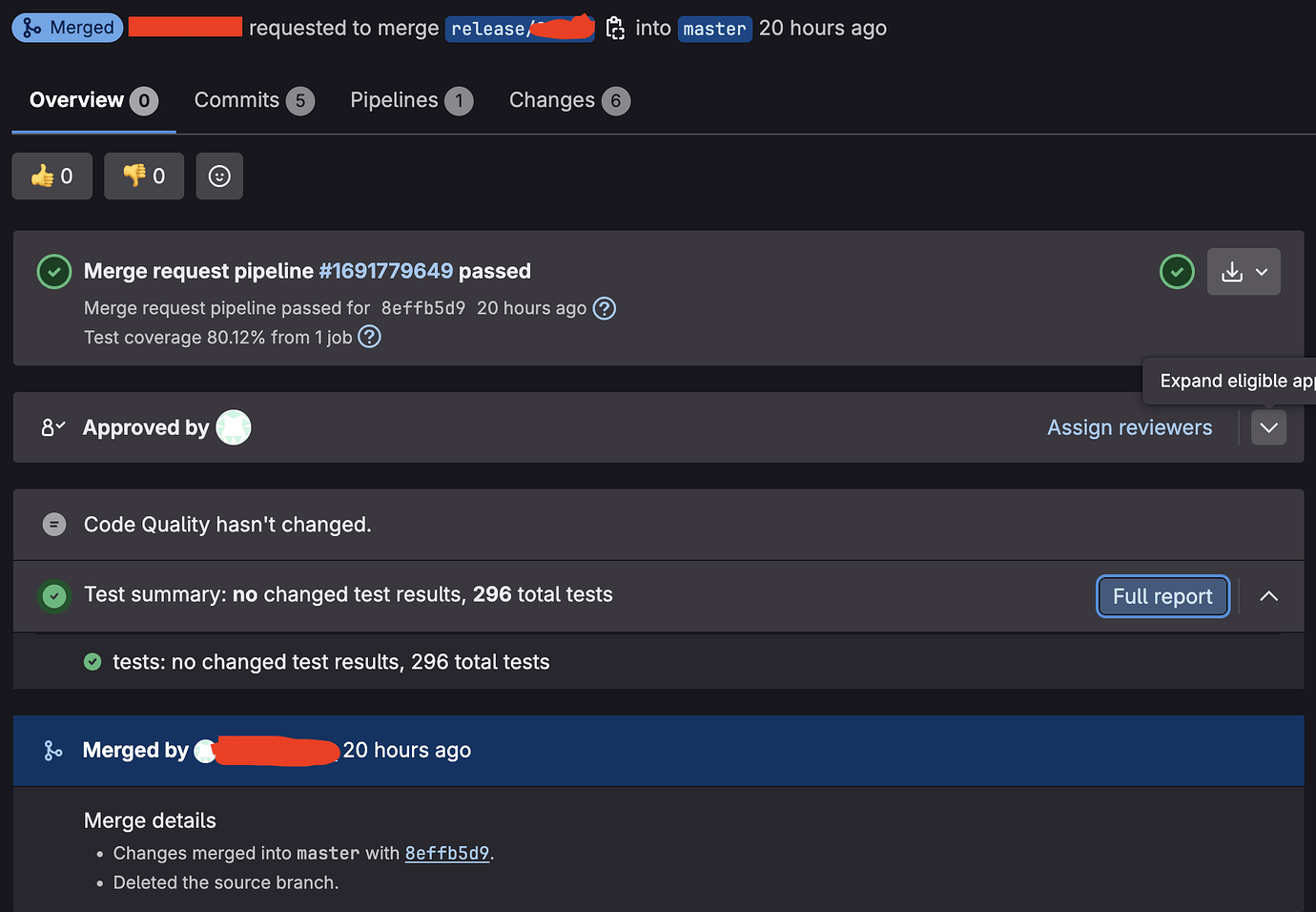Click the approver's avatar next to Approved by
This screenshot has height=912, width=1316.
(x=234, y=427)
